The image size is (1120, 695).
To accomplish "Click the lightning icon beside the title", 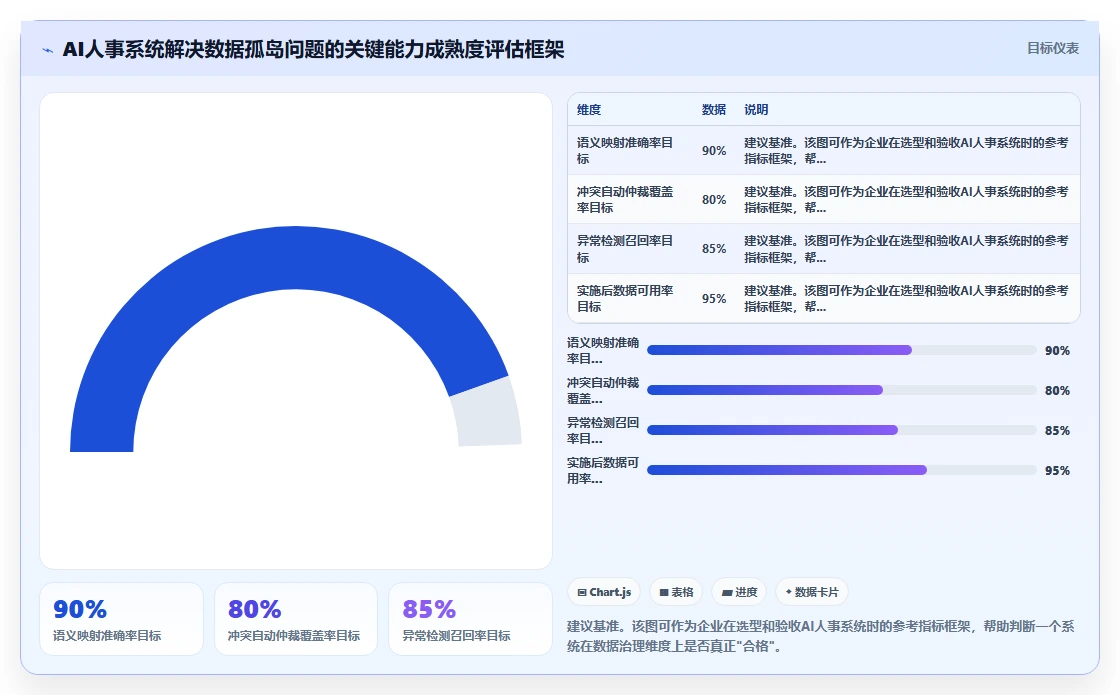I will 48,50.
